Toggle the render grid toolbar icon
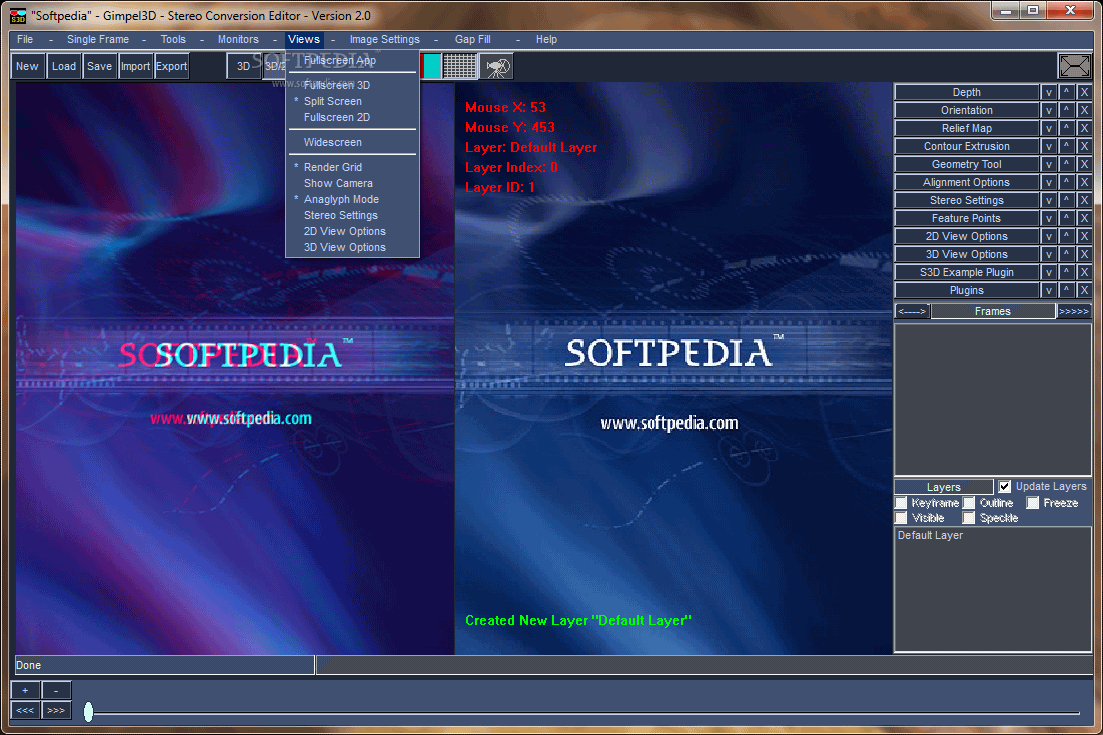 [459, 66]
